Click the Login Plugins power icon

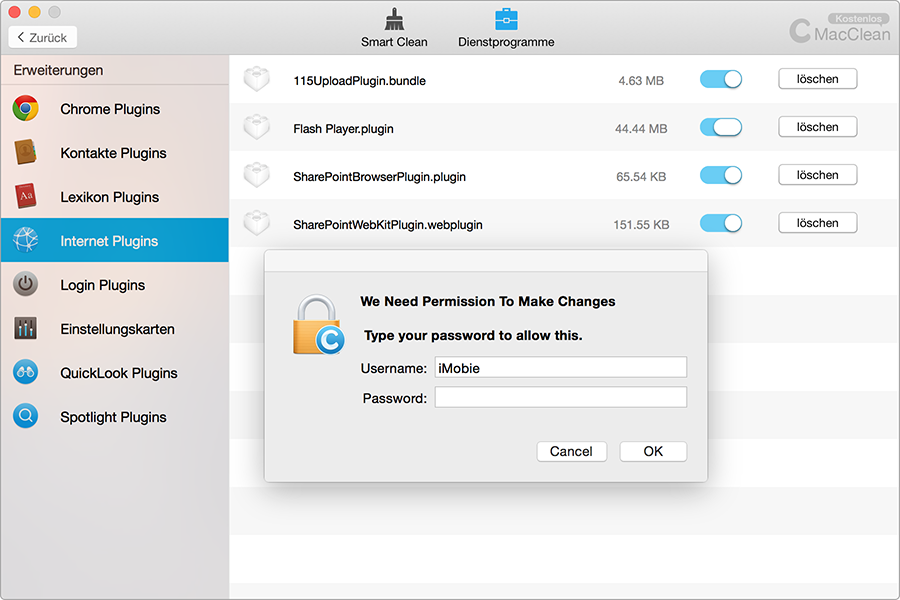pyautogui.click(x=26, y=284)
